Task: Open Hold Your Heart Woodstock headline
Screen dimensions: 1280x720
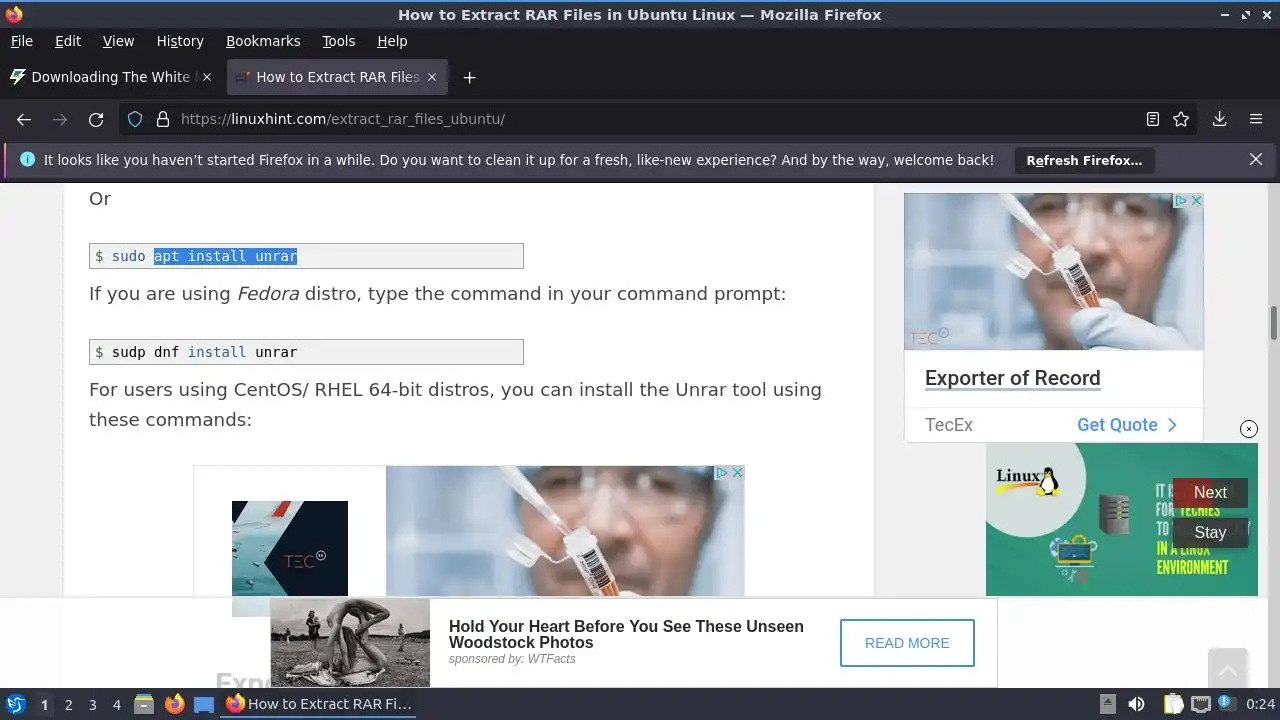Action: click(626, 634)
